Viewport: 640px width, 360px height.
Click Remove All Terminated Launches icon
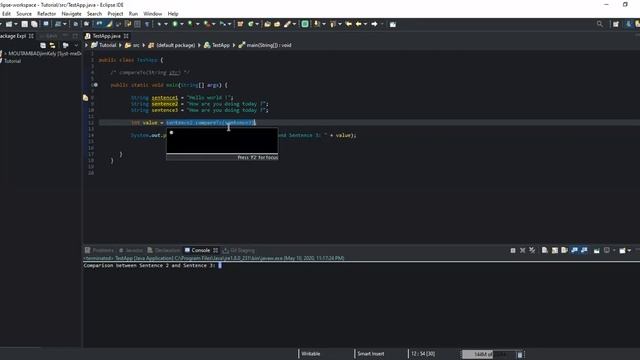[532, 250]
